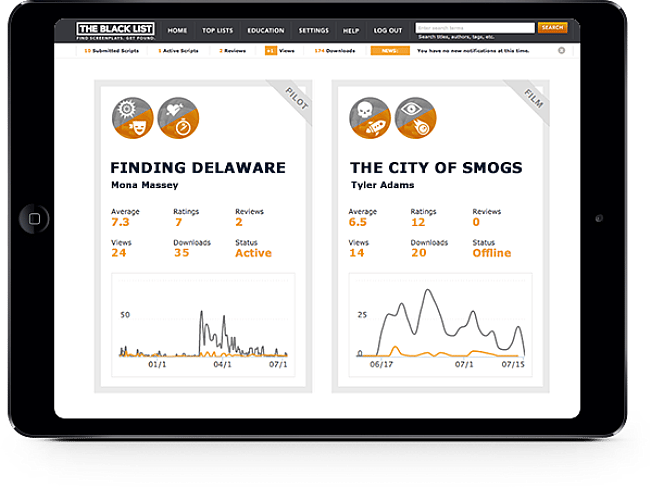Click City of Smogs ratings count 12
The width and height of the screenshot is (650, 487).
pyautogui.click(x=418, y=222)
